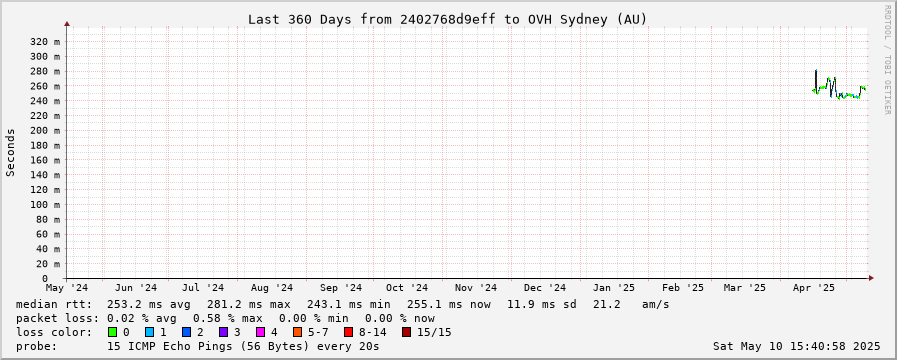Click the '281.2 ms max' value
This screenshot has height=360, width=897.
pos(249,304)
